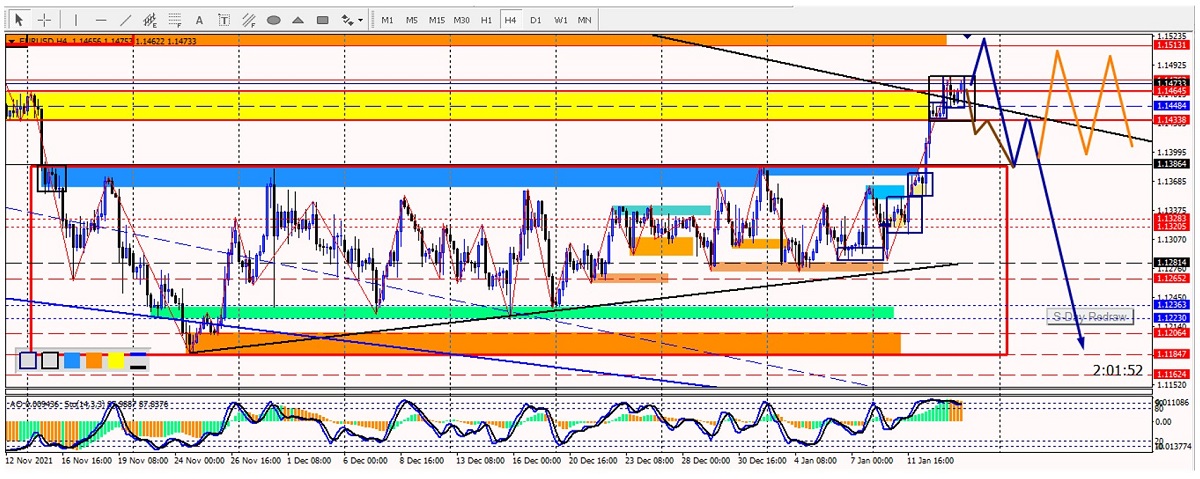Select the arrow cursor tool
The image size is (1200, 479).
[x=19, y=20]
